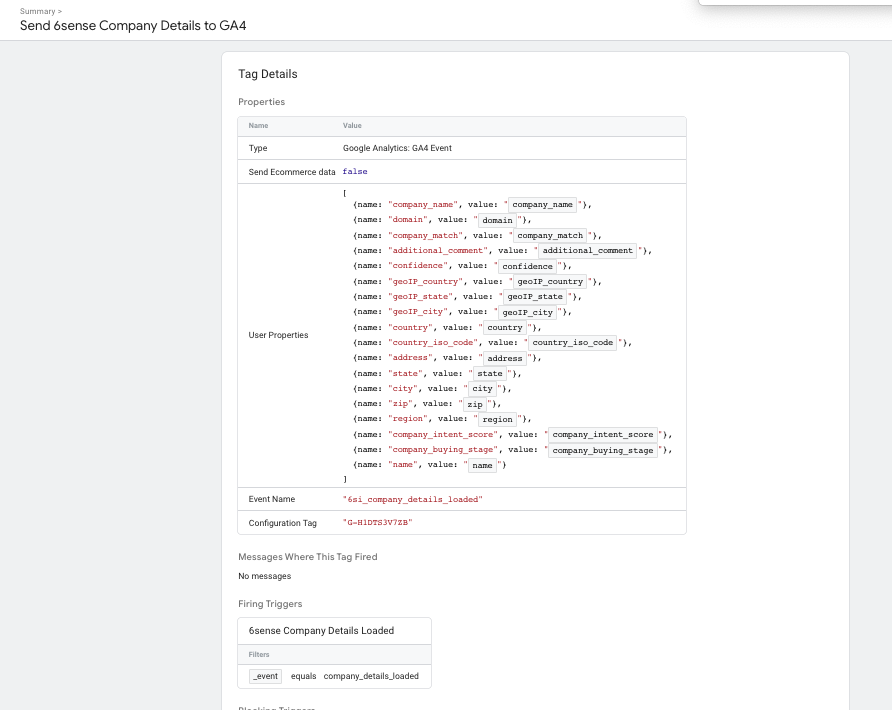892x710 pixels.
Task: Open the address variable chip
Action: click(x=505, y=358)
